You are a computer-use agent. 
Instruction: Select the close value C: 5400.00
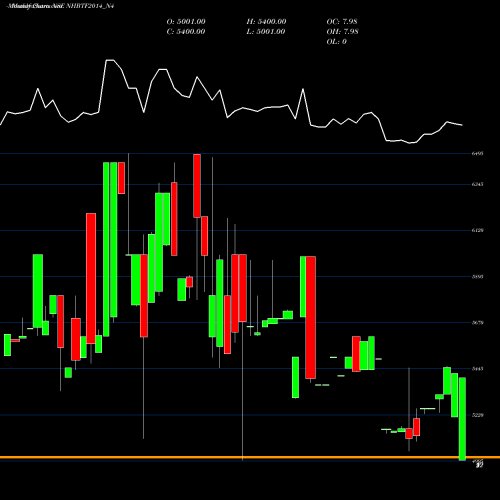tap(186, 31)
